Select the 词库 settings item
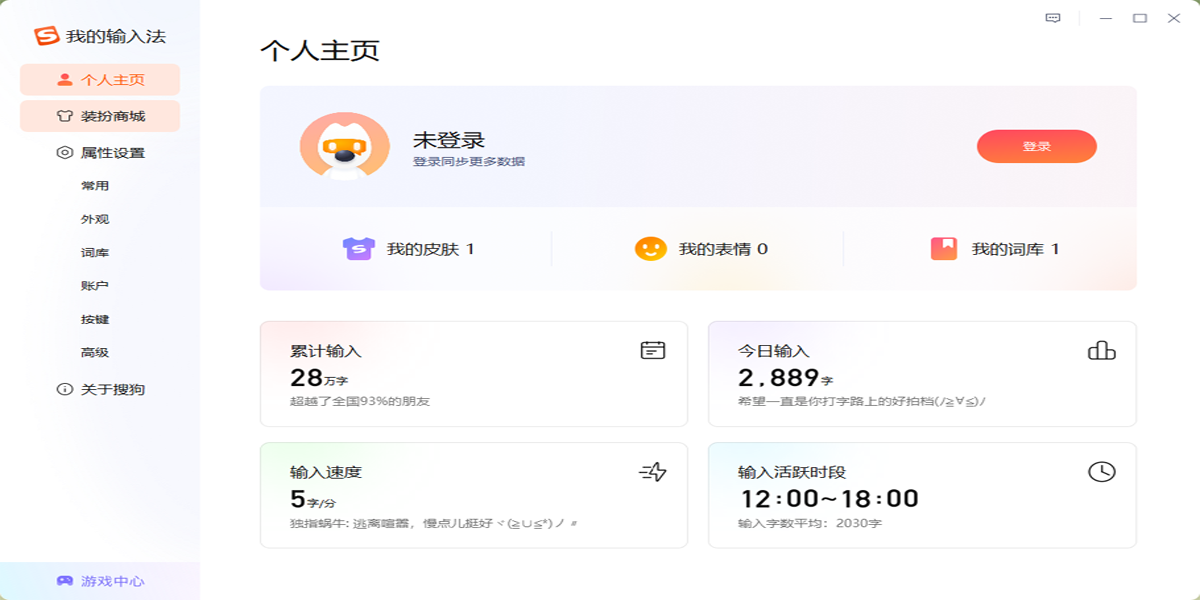 [x=96, y=253]
